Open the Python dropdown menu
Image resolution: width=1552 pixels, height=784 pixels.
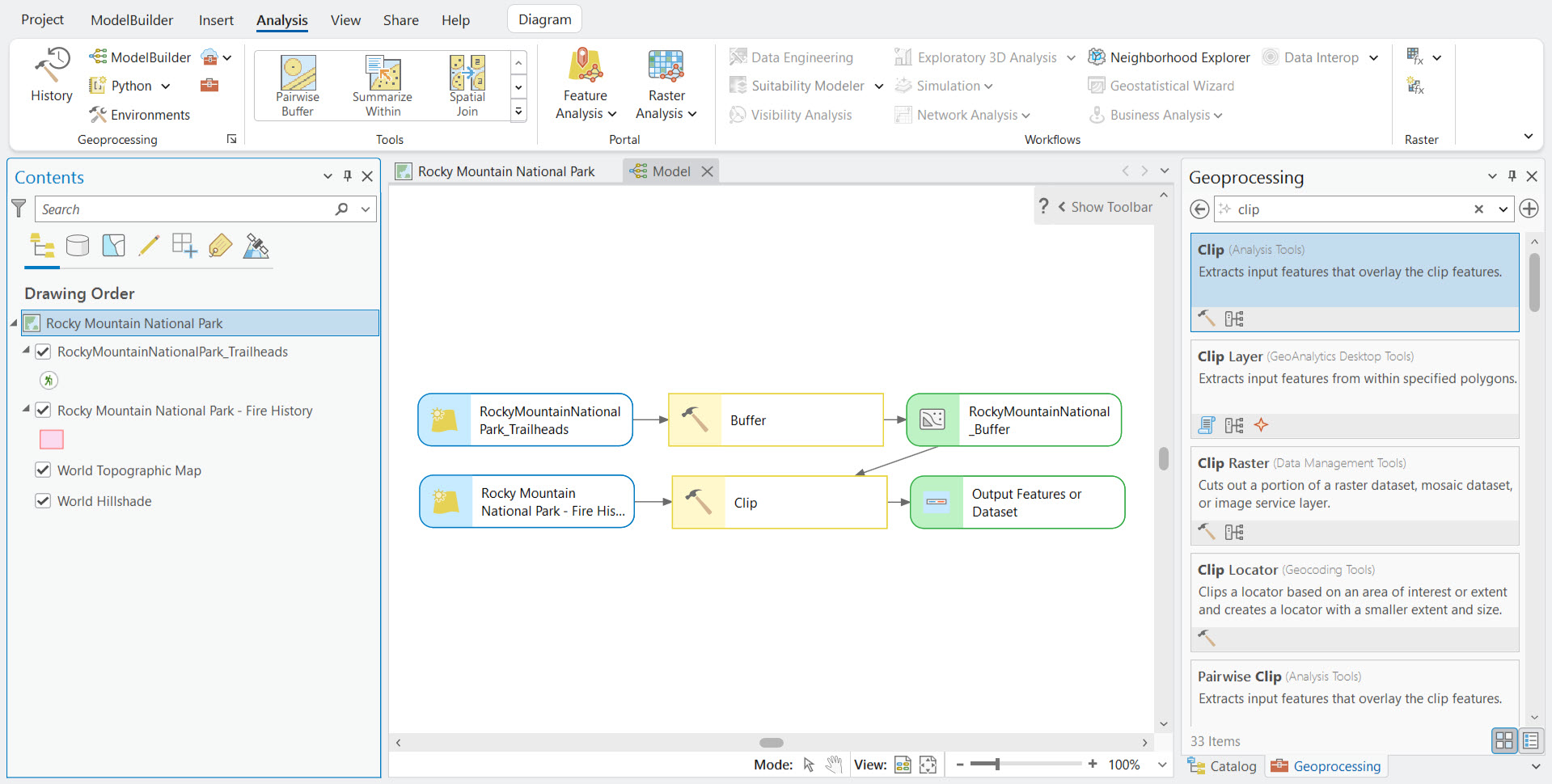pyautogui.click(x=165, y=85)
